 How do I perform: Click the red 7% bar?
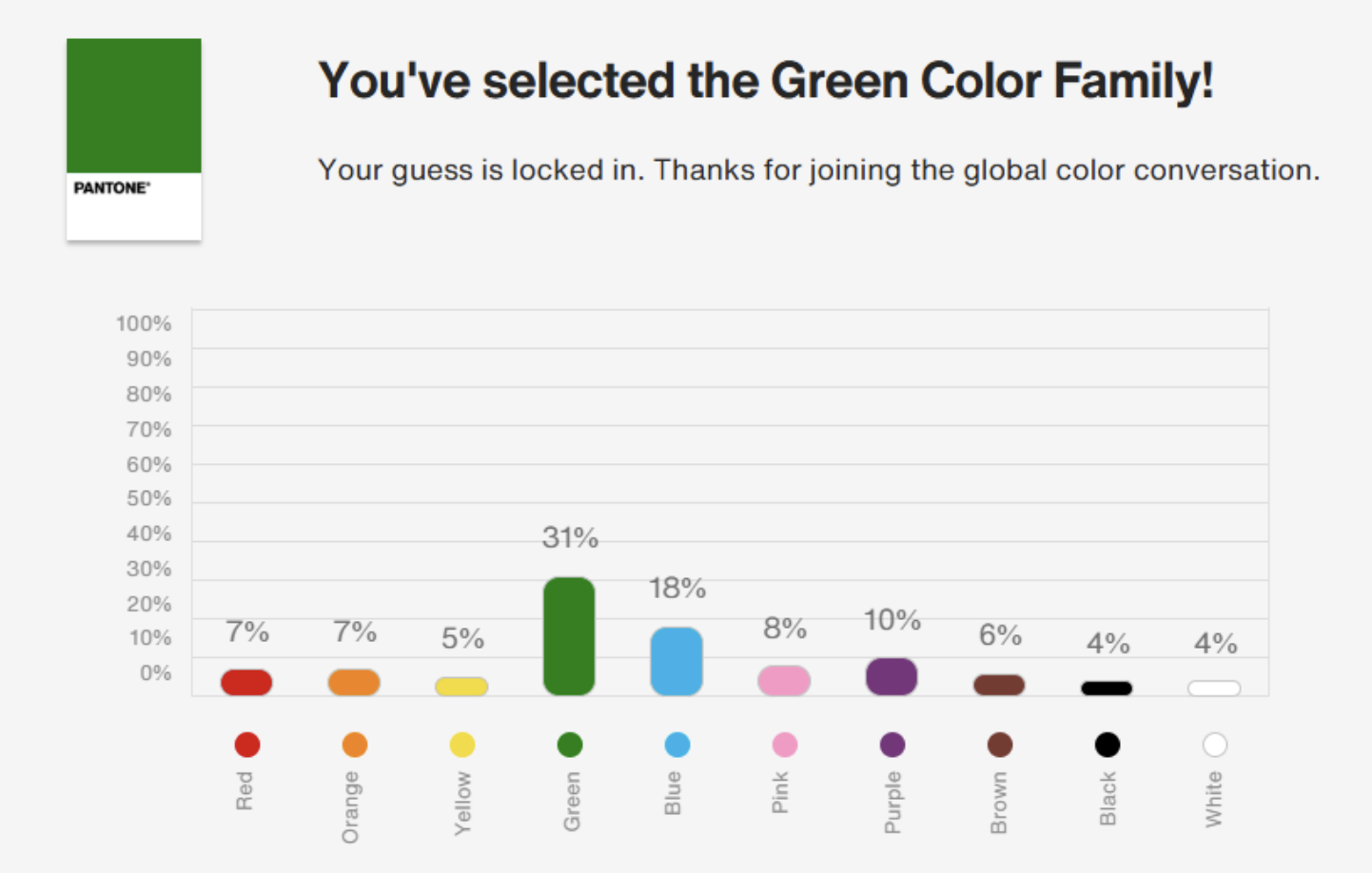(x=246, y=682)
